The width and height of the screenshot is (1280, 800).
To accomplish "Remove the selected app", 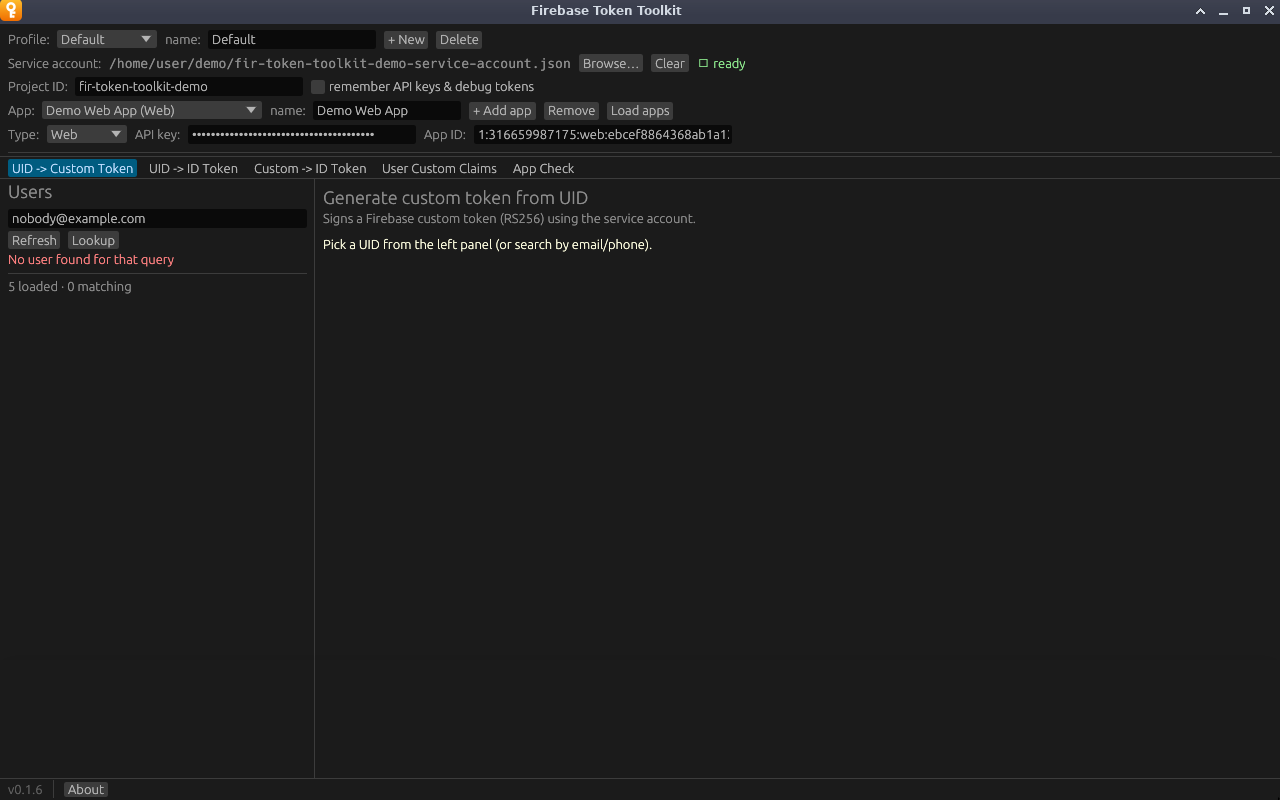I will (x=571, y=111).
